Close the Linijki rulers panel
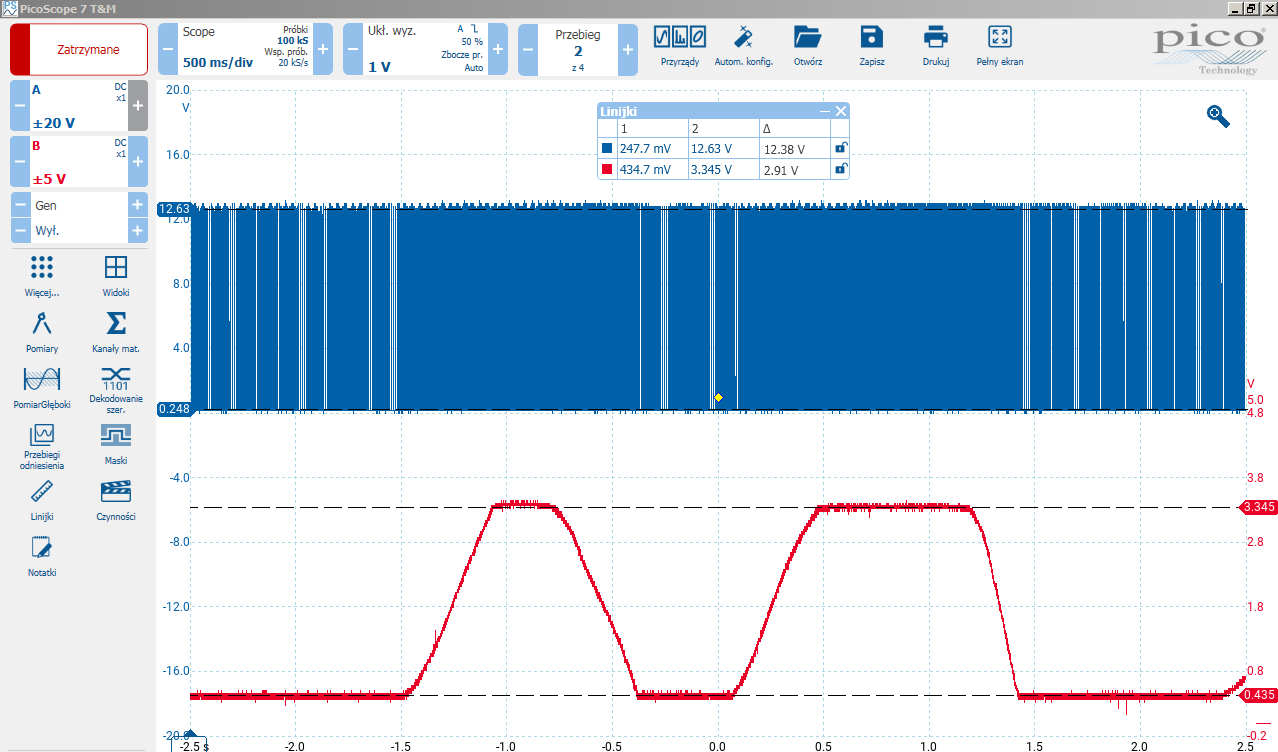The width and height of the screenshot is (1278, 752). pos(841,111)
